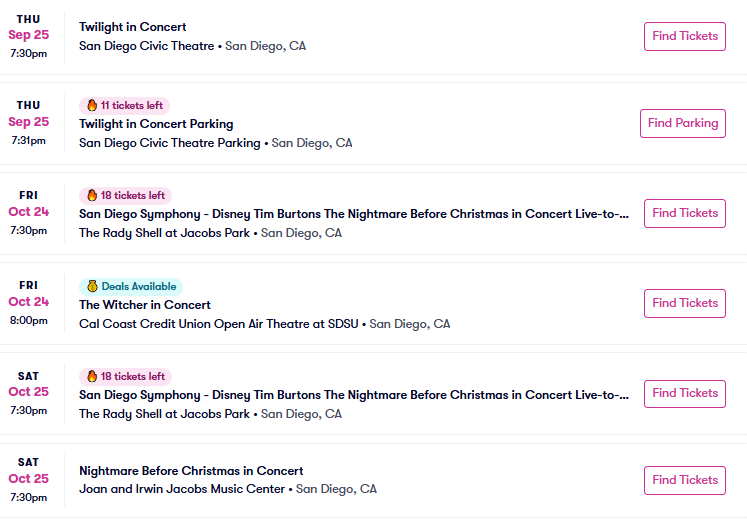The image size is (747, 519).
Task: Click the Deals Available badge
Action: 131,286
